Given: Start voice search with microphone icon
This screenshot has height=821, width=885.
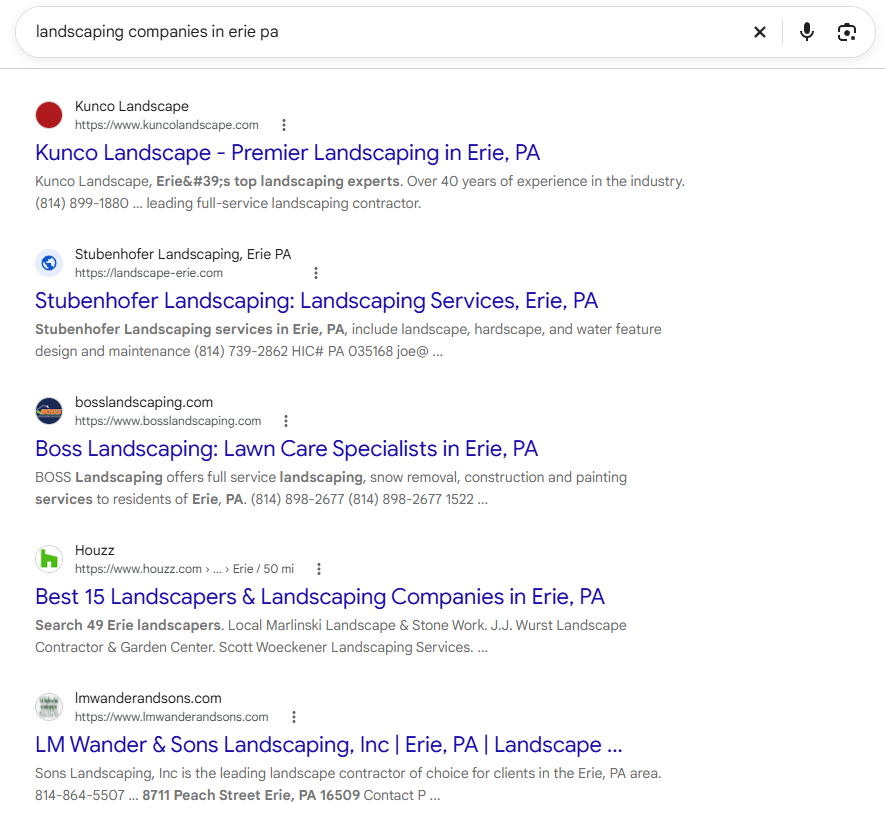Looking at the screenshot, I should click(x=807, y=32).
